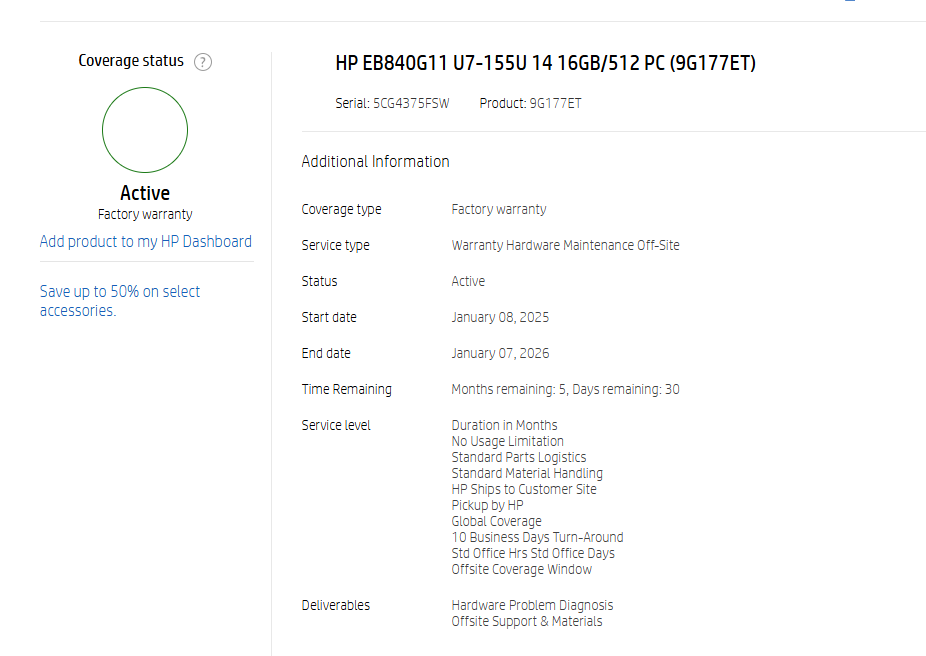Screen dimensions: 926x656
Task: Click the Coverage status heading
Action: pos(131,61)
